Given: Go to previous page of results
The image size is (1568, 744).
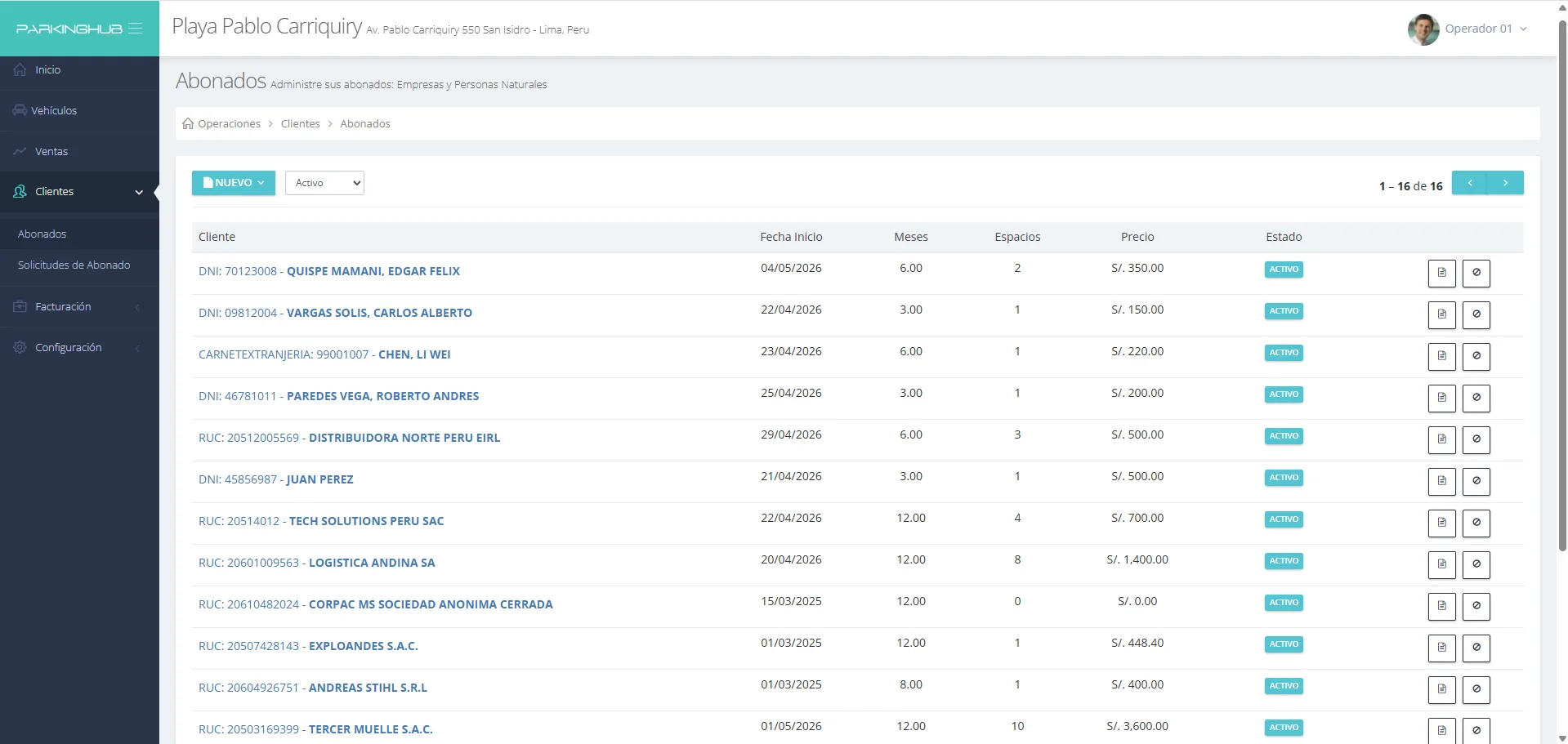Looking at the screenshot, I should tap(1470, 183).
